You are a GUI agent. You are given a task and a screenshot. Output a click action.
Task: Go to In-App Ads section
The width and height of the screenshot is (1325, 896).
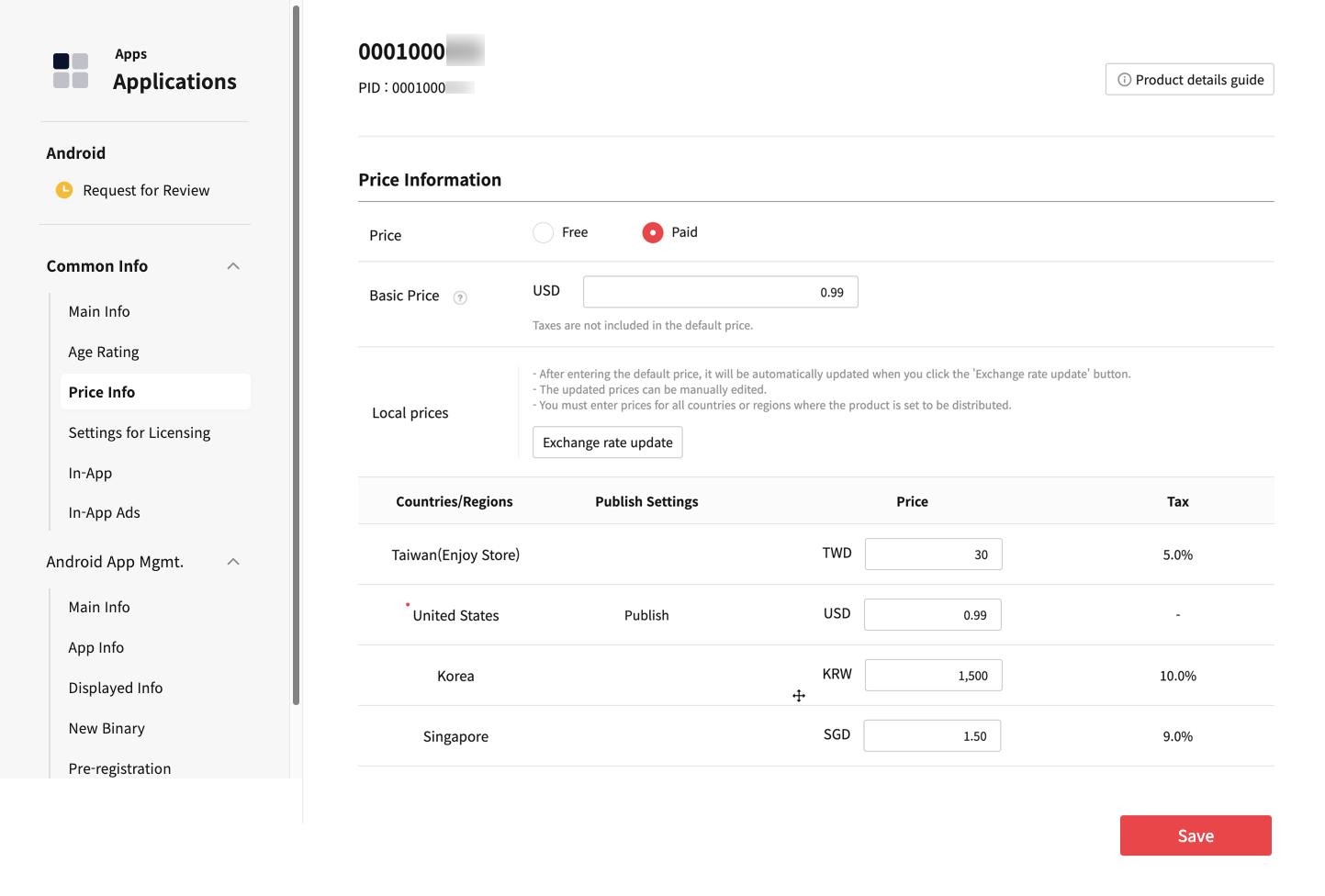[105, 513]
